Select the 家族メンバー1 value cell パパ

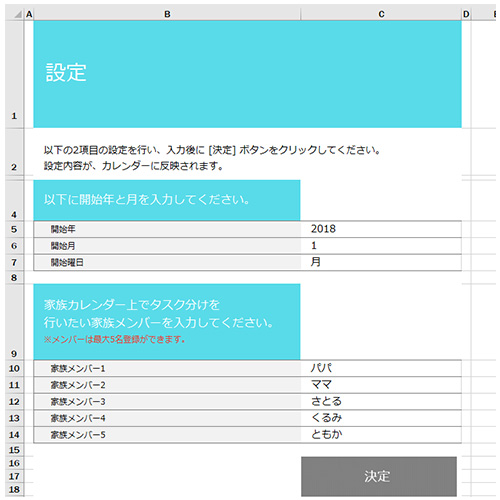tap(381, 368)
